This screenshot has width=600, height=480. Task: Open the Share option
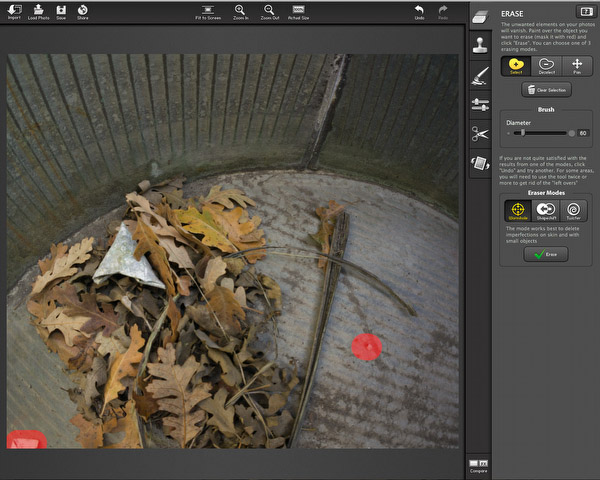[x=83, y=12]
